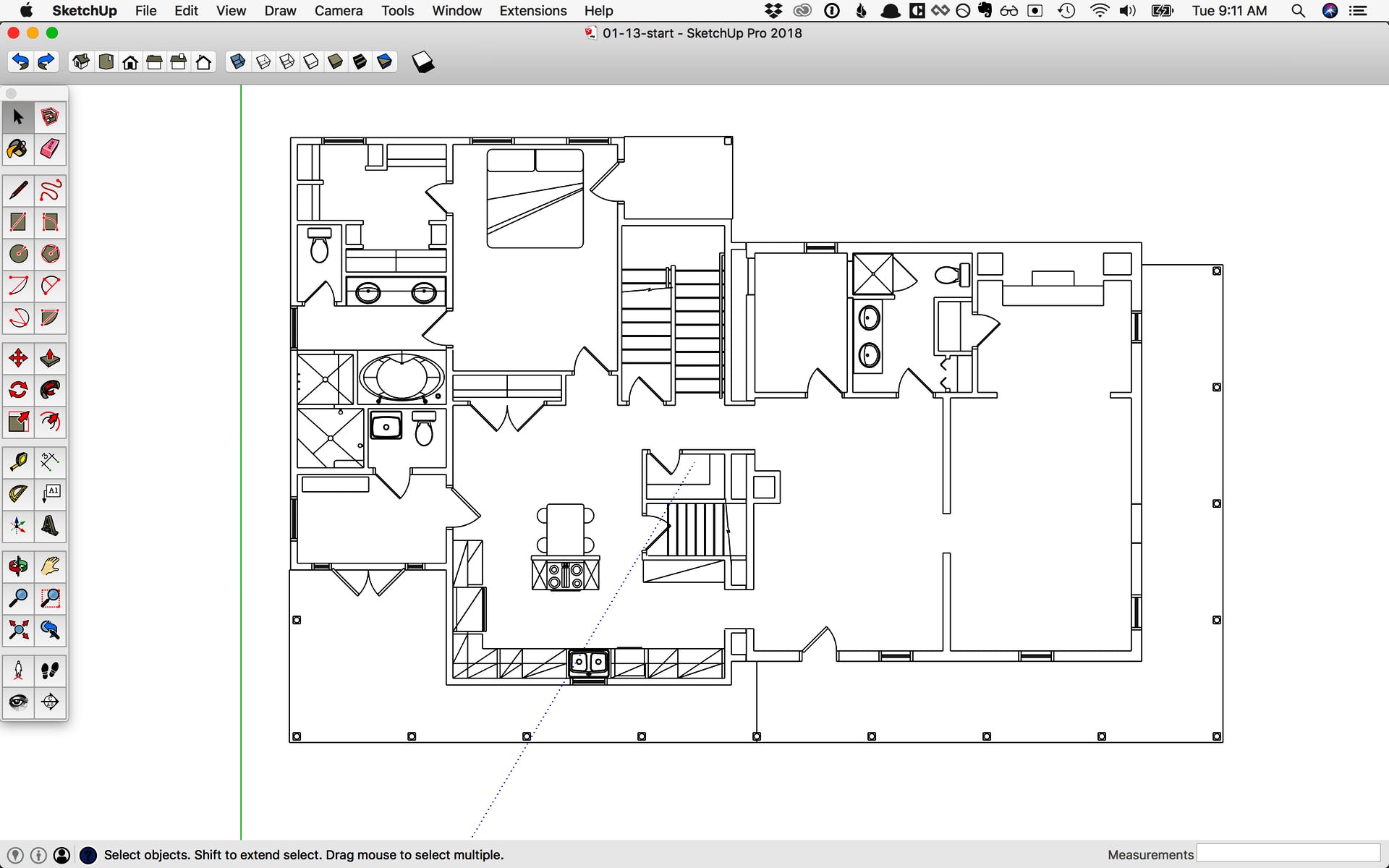
Task: Switch to Top standard view
Action: tap(106, 62)
